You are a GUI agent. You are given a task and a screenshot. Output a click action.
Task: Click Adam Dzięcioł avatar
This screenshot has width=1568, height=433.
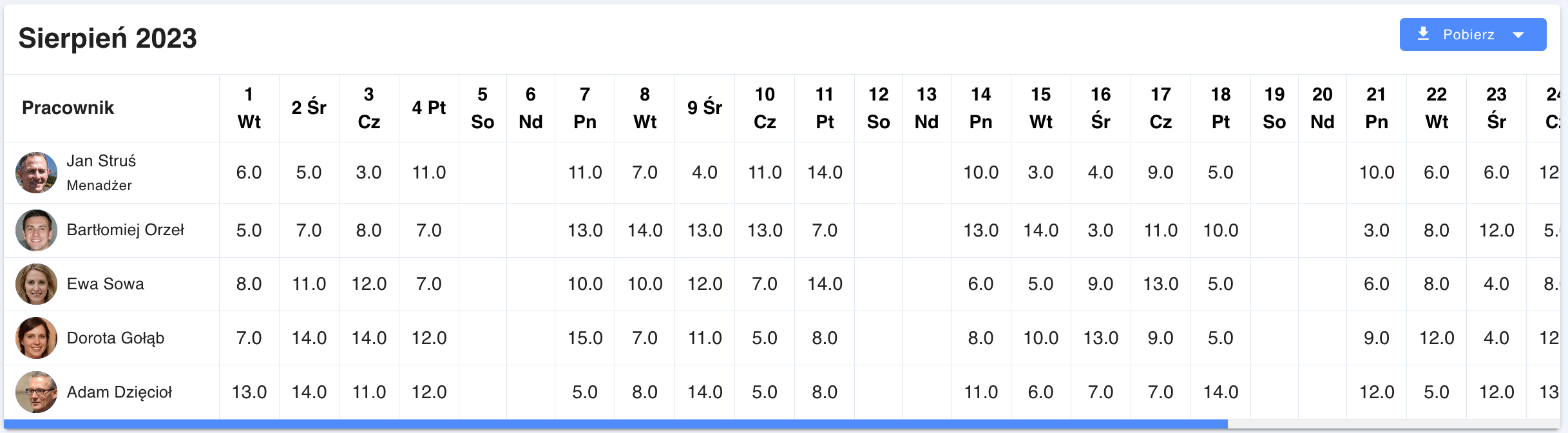(x=36, y=392)
